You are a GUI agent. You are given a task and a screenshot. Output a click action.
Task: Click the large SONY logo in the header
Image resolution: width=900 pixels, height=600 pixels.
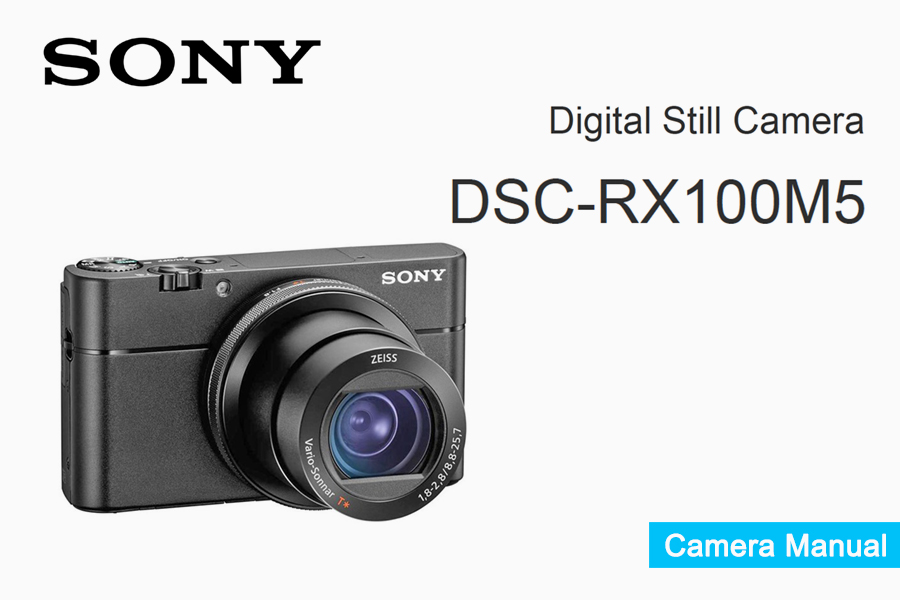coord(181,61)
